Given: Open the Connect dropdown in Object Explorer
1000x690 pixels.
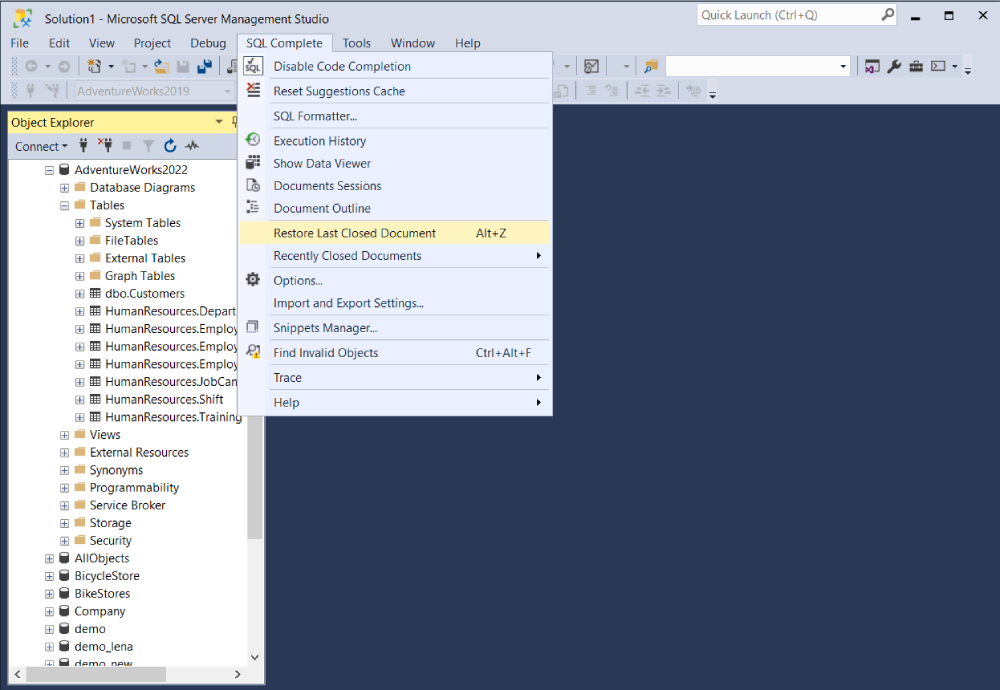Looking at the screenshot, I should click(x=41, y=147).
